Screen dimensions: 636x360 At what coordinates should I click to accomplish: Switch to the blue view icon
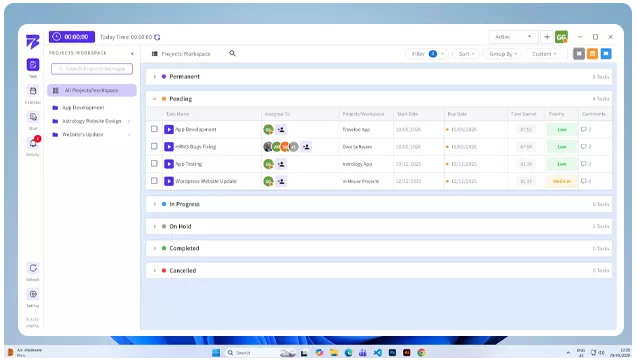click(x=606, y=54)
